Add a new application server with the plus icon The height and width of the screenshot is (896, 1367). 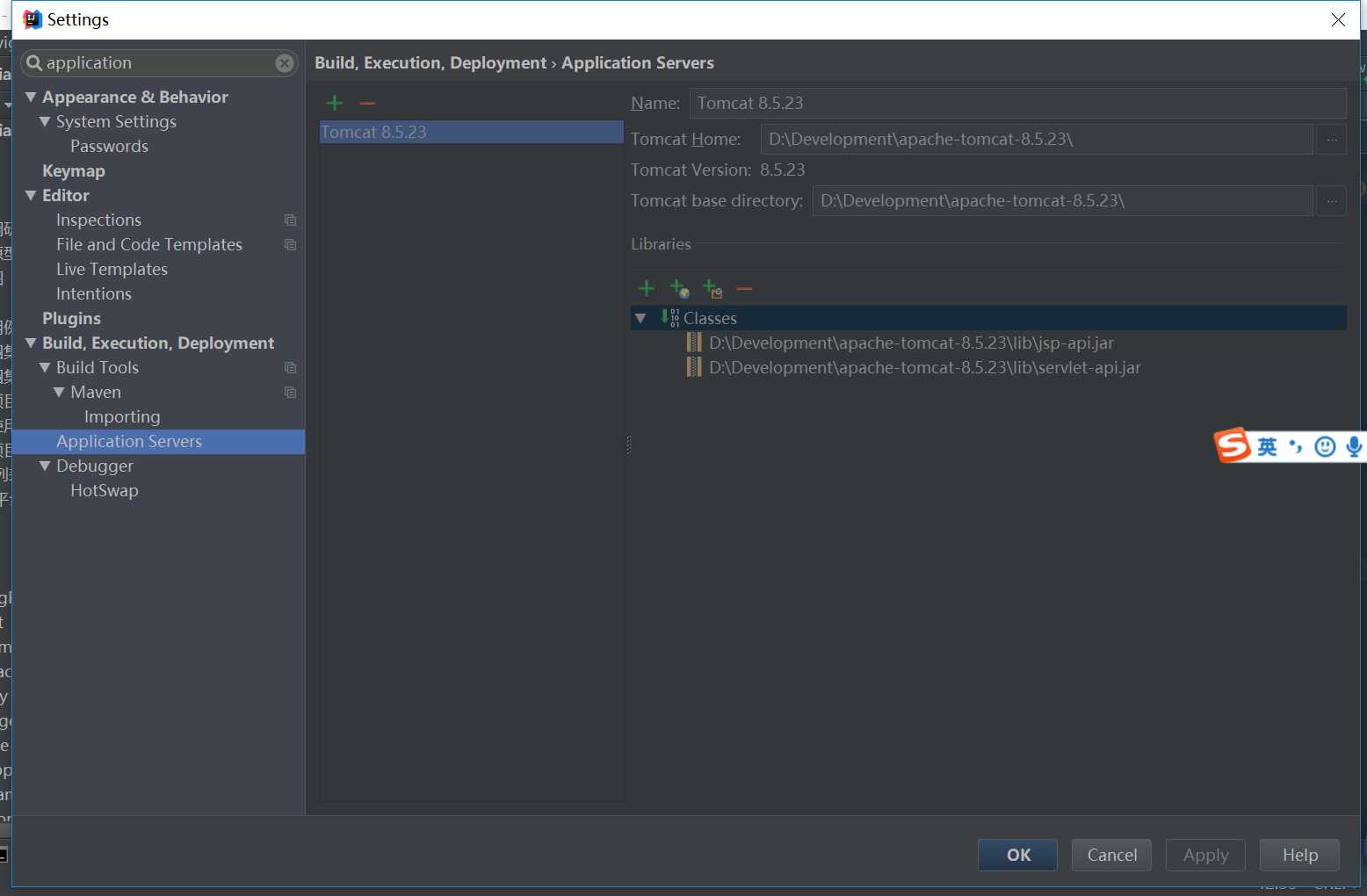[x=335, y=104]
